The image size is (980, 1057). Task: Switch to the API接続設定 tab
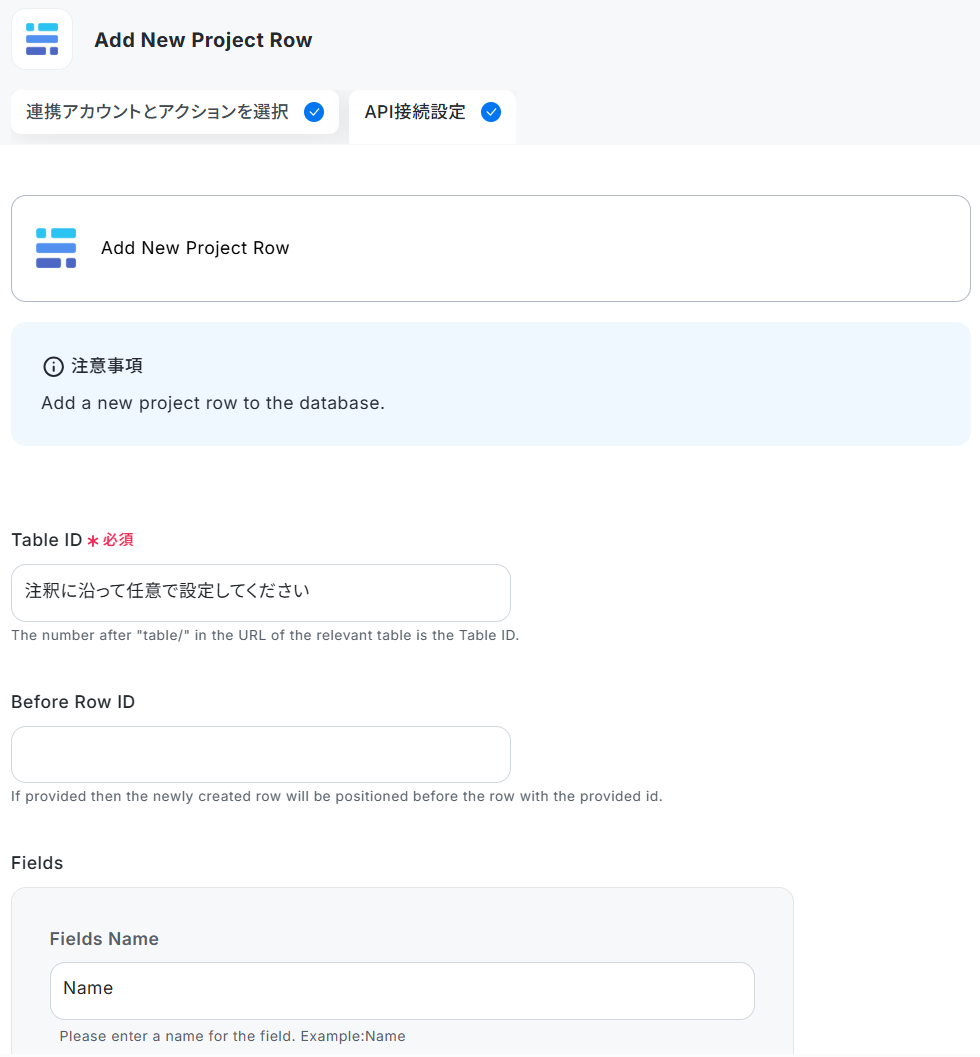pos(432,115)
